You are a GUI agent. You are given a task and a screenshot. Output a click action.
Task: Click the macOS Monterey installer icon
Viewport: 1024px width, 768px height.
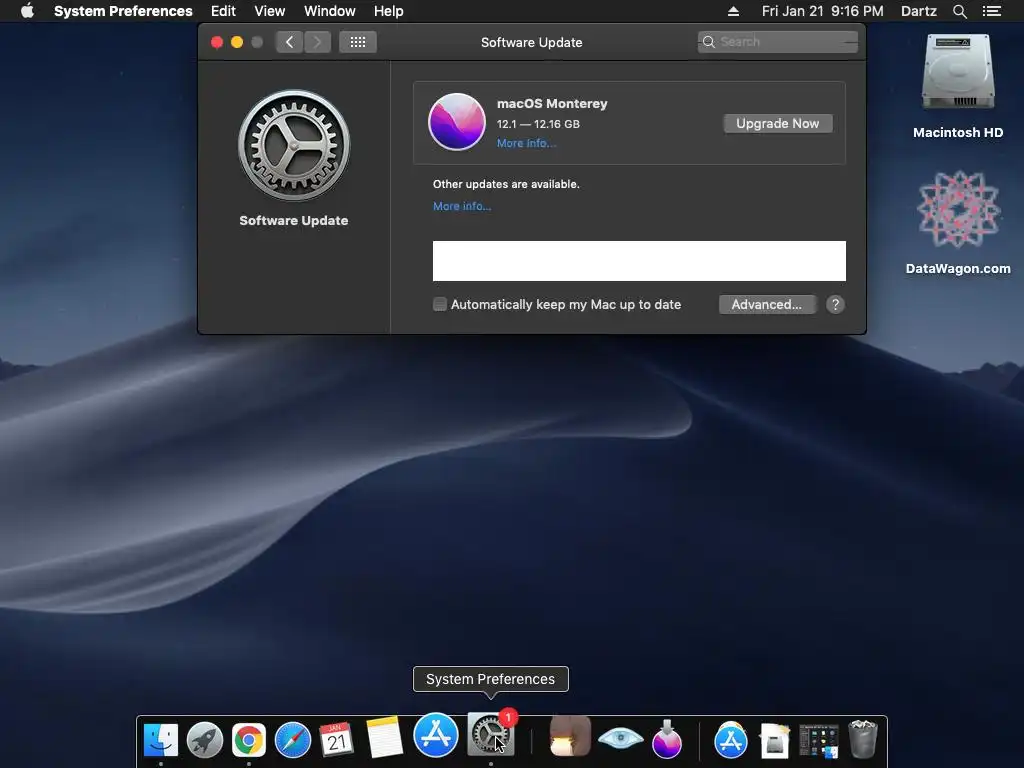pyautogui.click(x=456, y=122)
